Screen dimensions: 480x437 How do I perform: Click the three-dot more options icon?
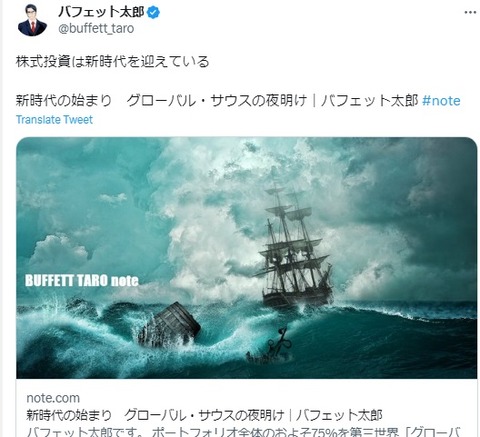pyautogui.click(x=470, y=13)
